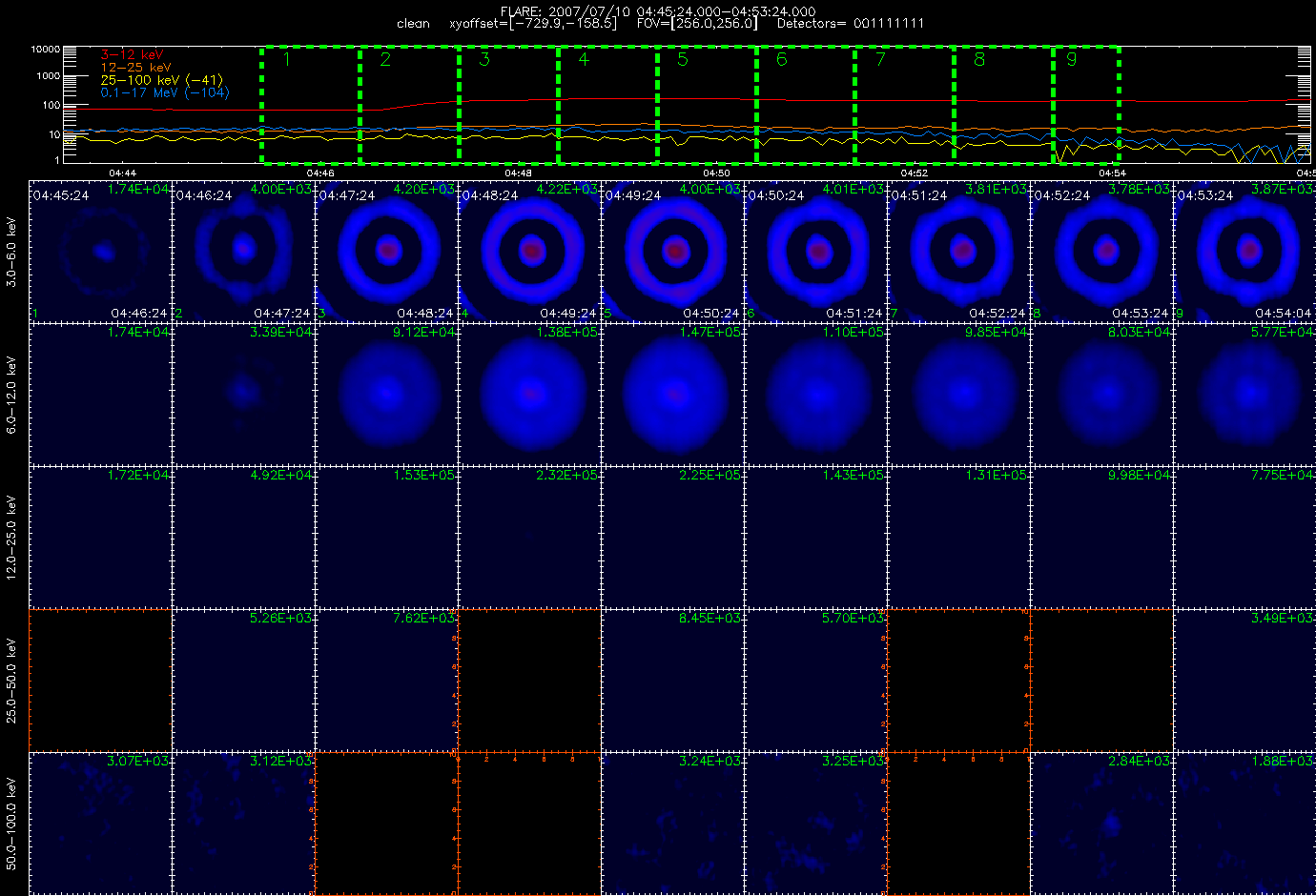Click the 7.62E+03 peak value label

(424, 618)
